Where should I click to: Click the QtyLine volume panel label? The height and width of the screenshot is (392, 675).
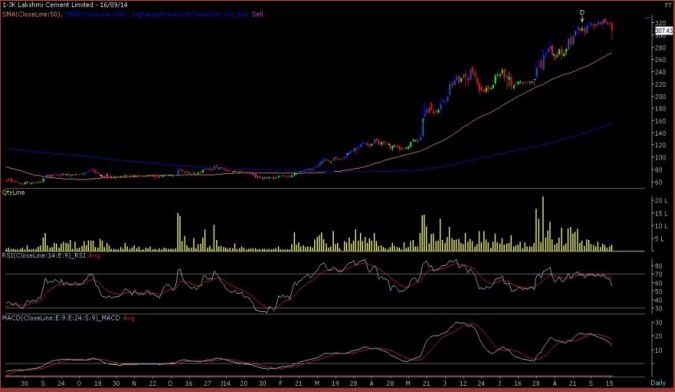coord(13,192)
